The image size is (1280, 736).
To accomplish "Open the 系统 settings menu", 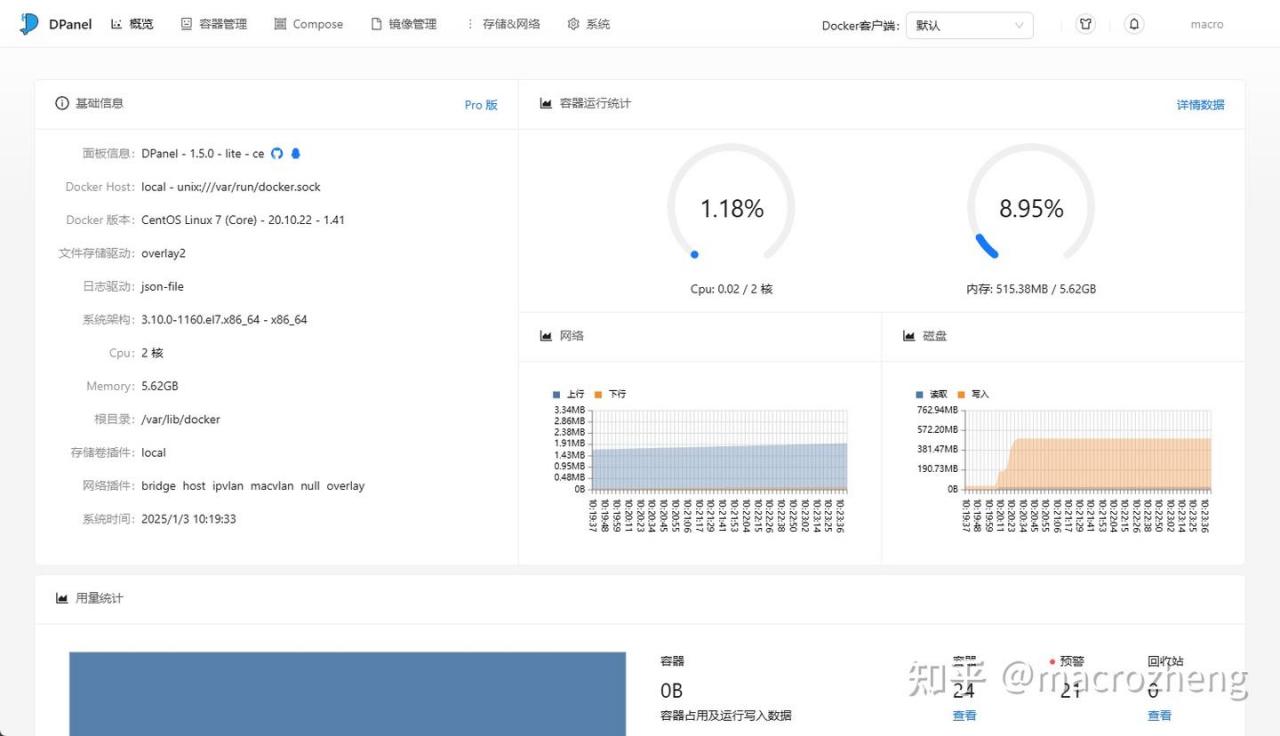I will [589, 24].
